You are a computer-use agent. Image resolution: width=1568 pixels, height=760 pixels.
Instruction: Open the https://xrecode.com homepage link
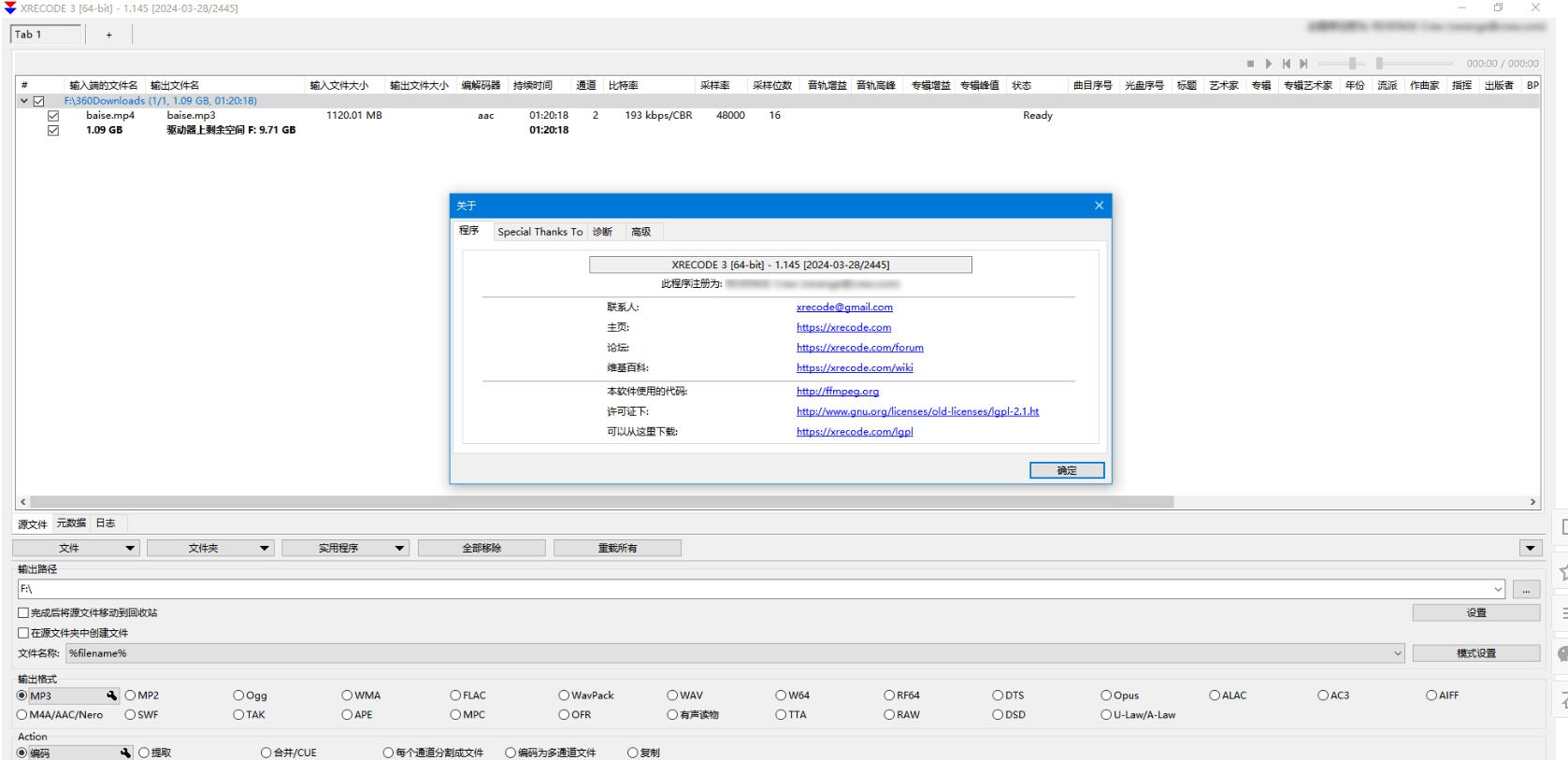[843, 328]
